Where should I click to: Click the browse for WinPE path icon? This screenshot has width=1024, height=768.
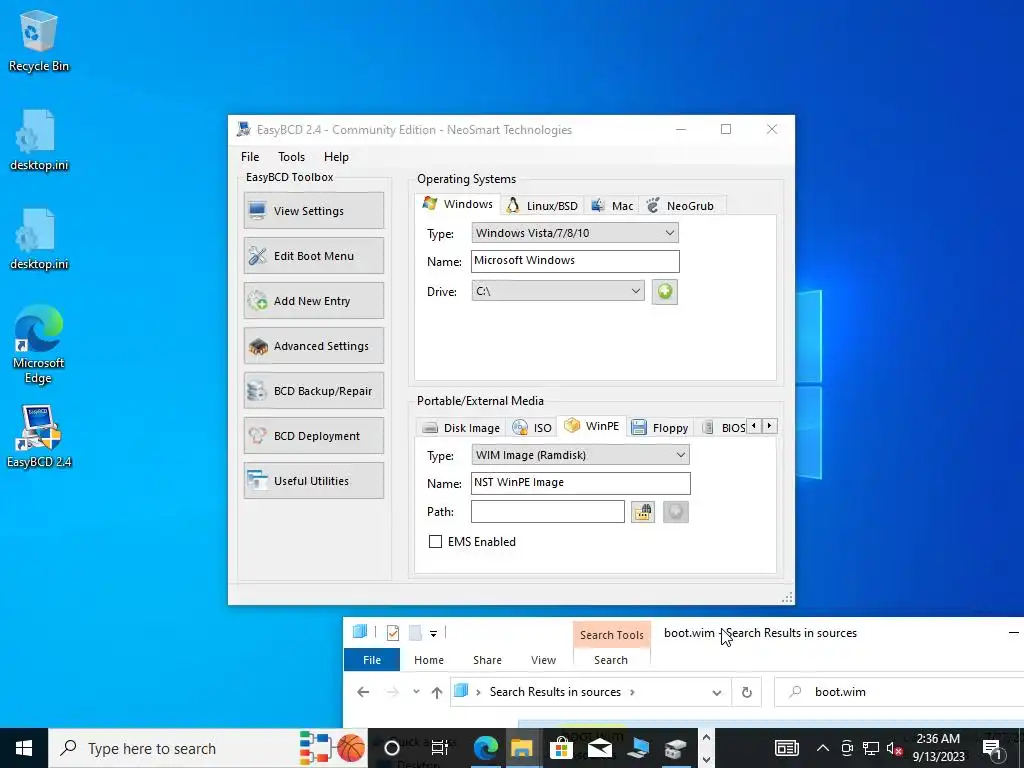(x=643, y=512)
